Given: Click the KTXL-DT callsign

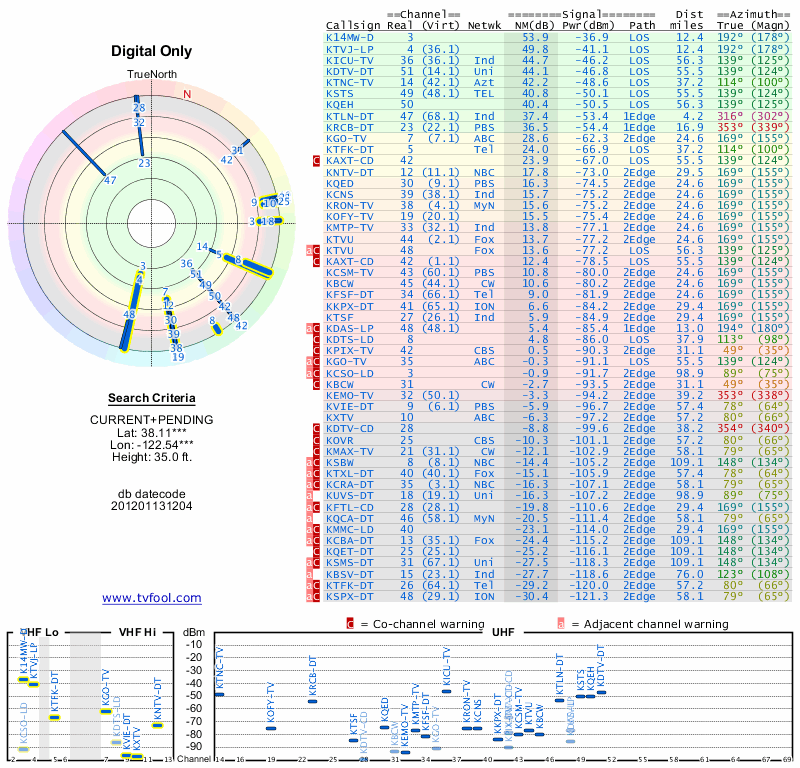Looking at the screenshot, I should click(x=350, y=474).
